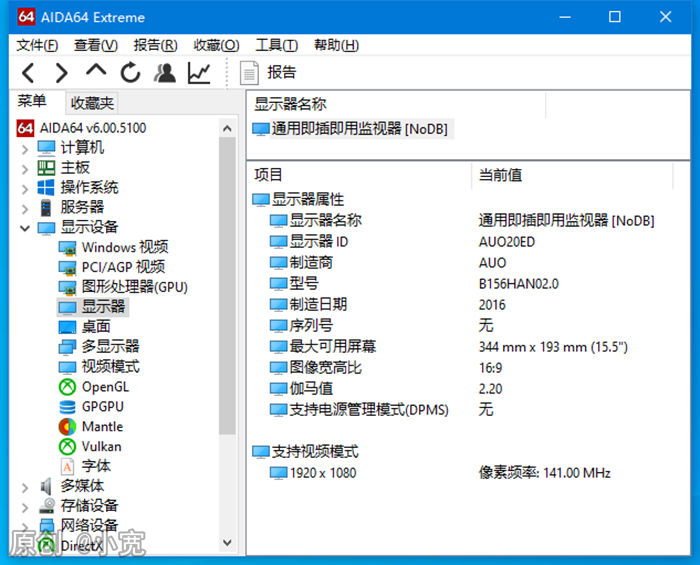Click the OpenGL Xbox-style icon
700x565 pixels.
[x=67, y=386]
